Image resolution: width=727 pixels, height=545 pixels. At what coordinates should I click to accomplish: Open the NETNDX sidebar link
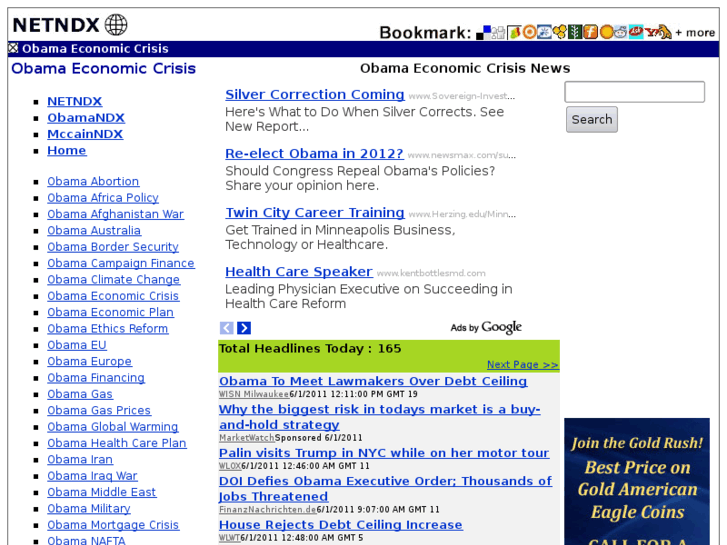[x=75, y=101]
